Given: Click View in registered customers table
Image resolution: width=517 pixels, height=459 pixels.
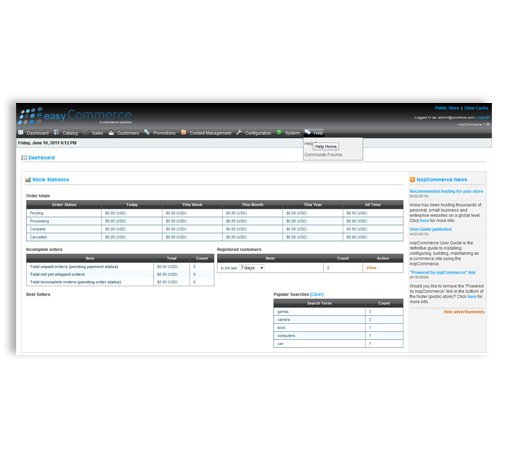Looking at the screenshot, I should (x=371, y=268).
